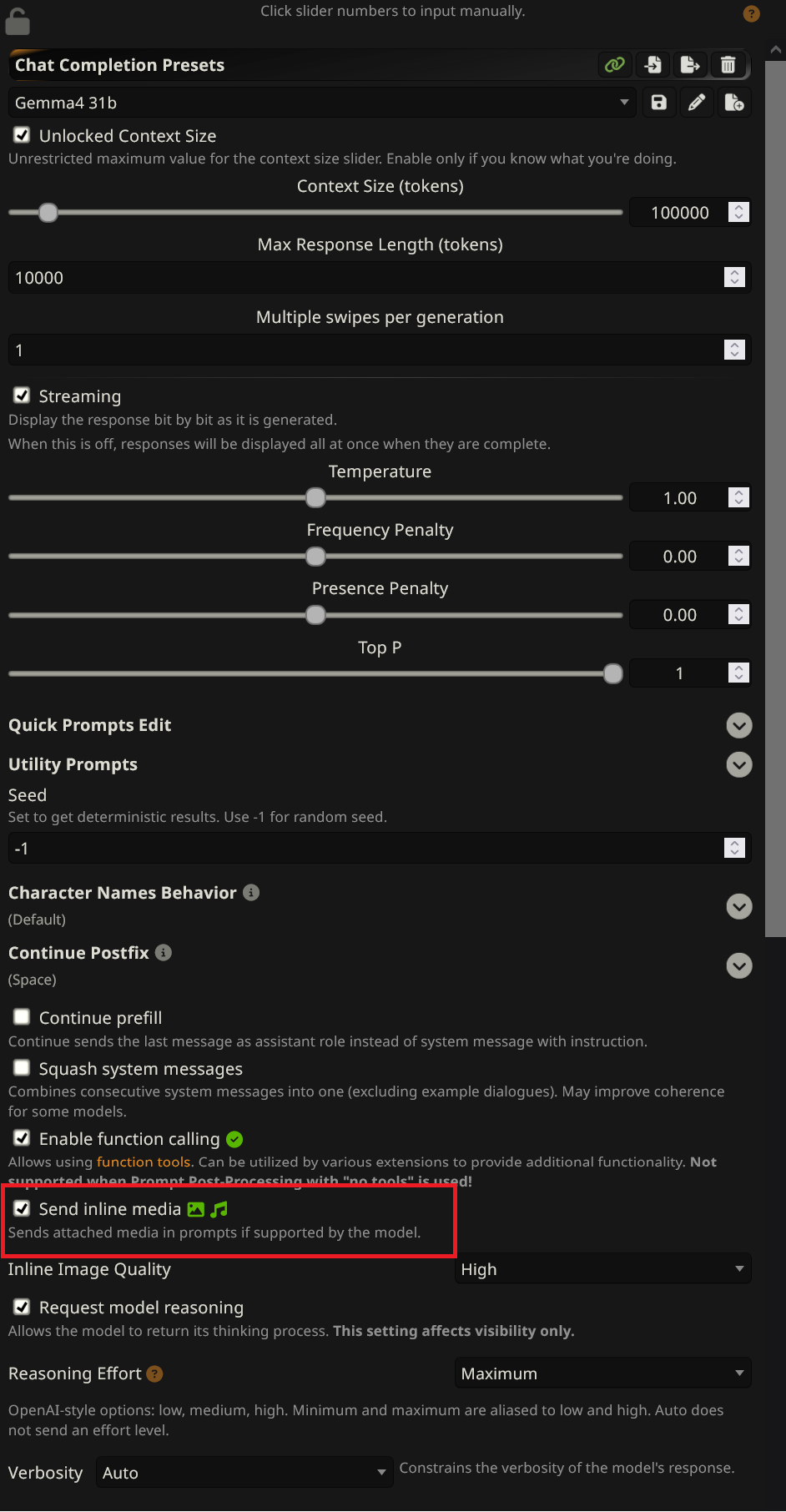Rename the preset using the pencil icon

click(697, 103)
